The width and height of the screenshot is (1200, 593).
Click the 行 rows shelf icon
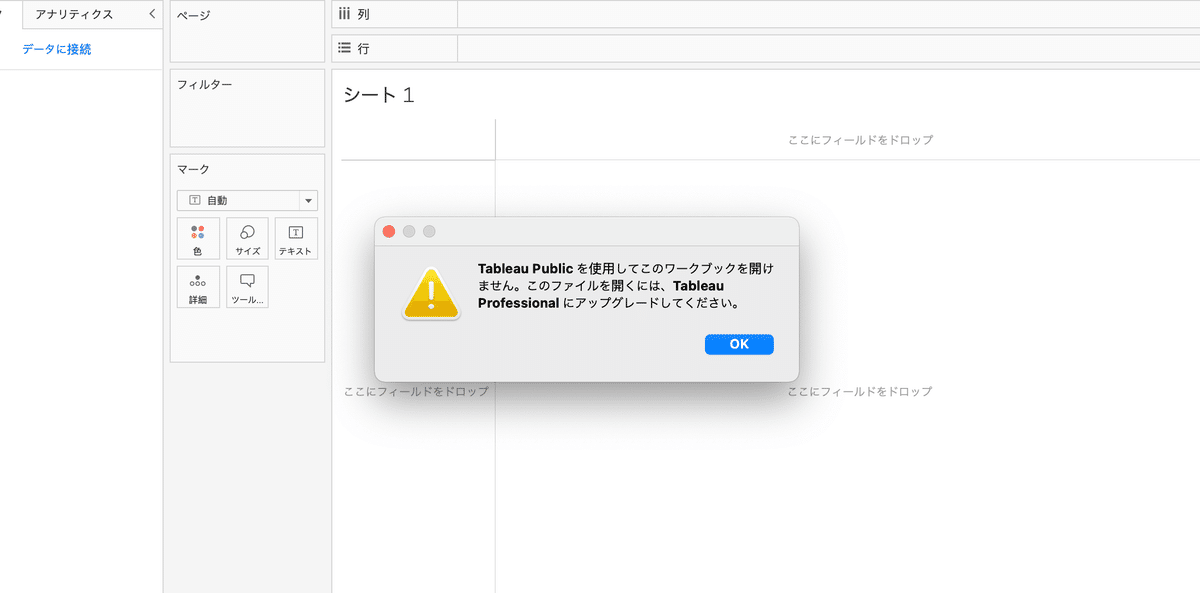point(344,48)
